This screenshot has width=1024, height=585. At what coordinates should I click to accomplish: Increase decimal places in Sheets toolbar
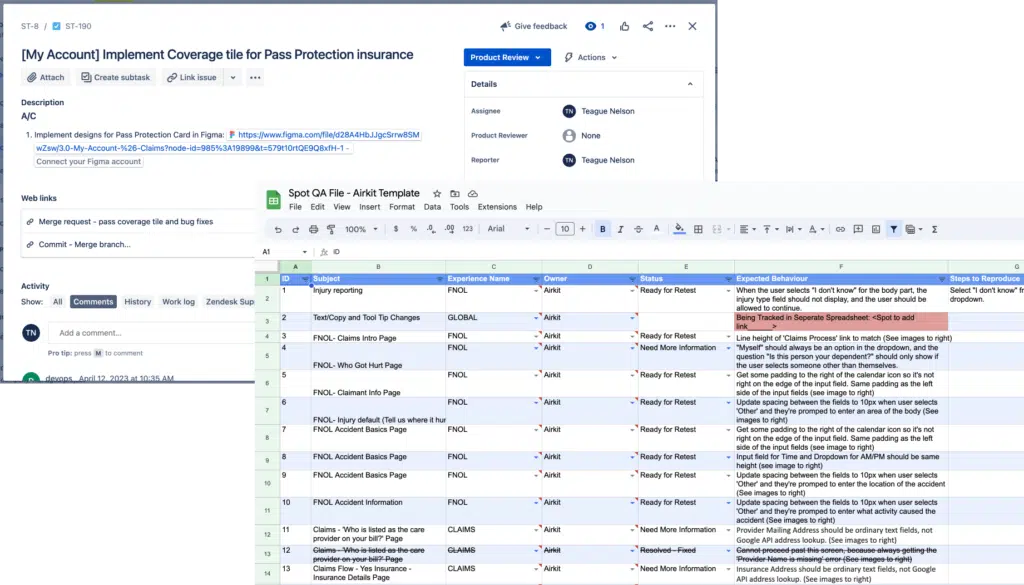coord(449,229)
